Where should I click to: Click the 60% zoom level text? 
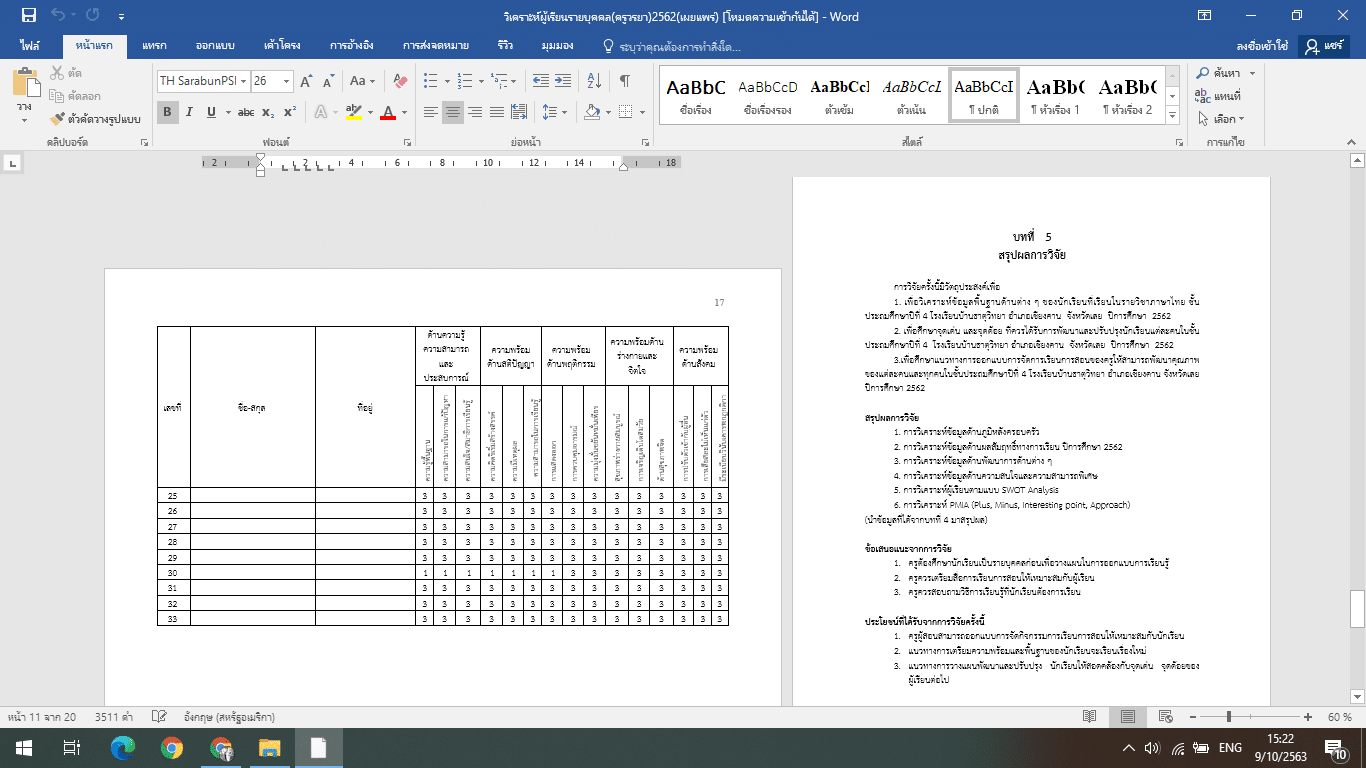point(1340,717)
